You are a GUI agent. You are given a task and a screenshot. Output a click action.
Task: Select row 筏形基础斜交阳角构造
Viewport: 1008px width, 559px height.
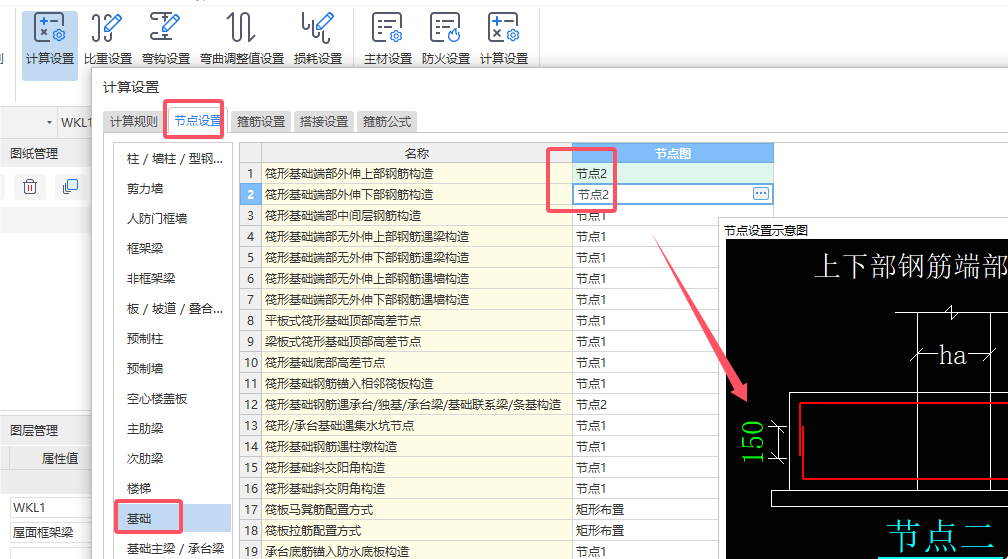(x=417, y=468)
